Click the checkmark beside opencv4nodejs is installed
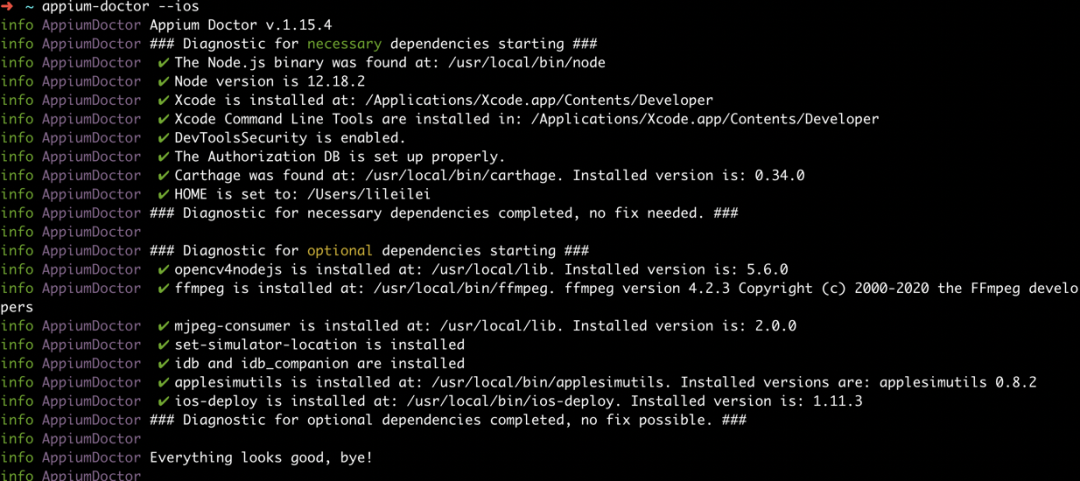 (x=163, y=269)
